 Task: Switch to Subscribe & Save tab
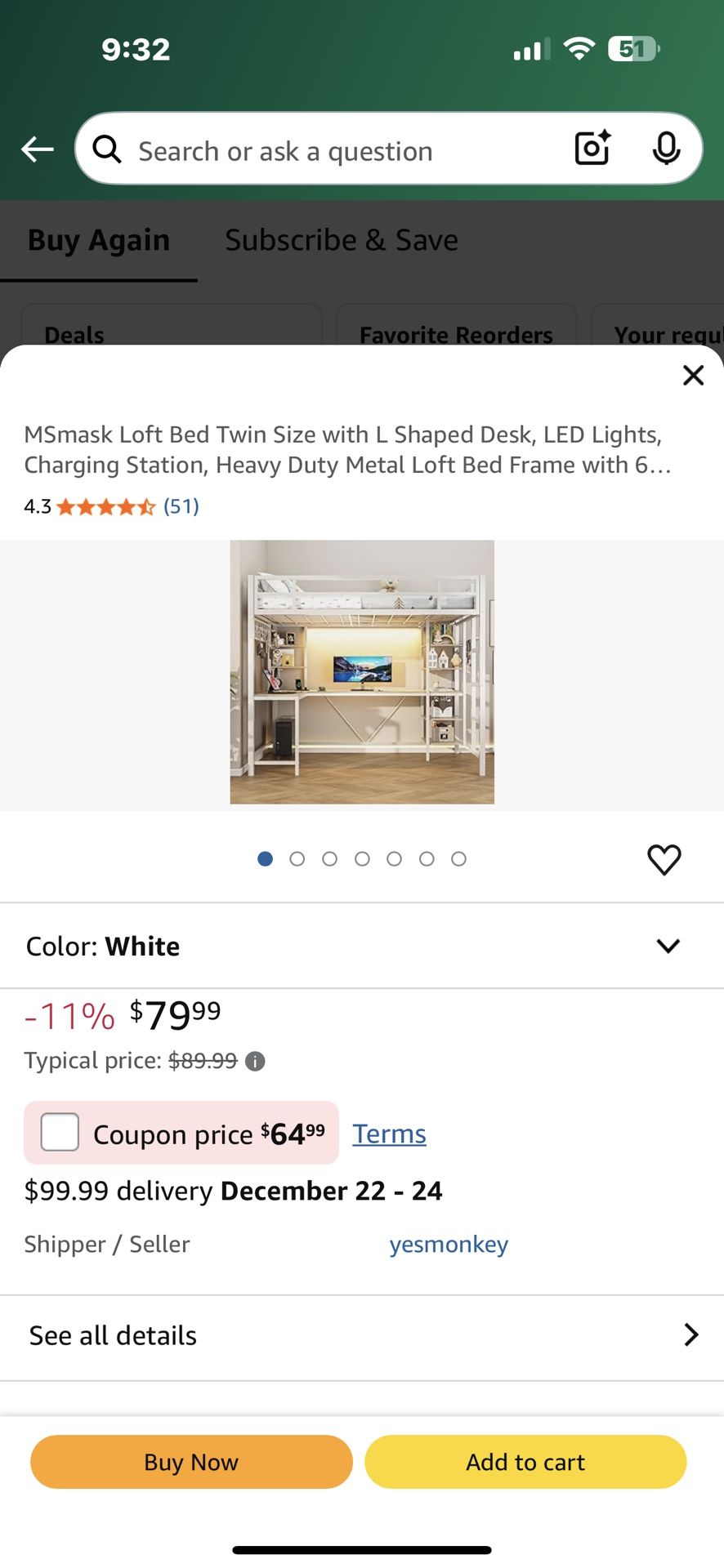point(341,240)
